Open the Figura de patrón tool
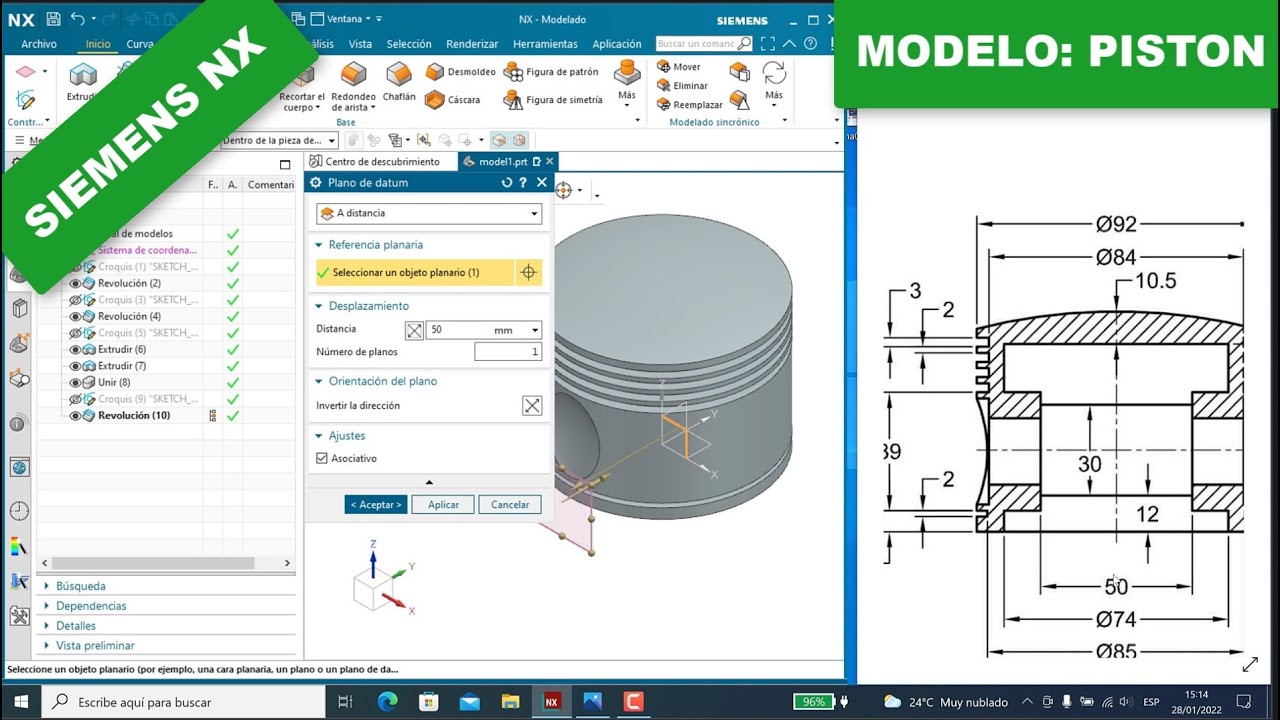Viewport: 1280px width, 720px height. point(551,72)
